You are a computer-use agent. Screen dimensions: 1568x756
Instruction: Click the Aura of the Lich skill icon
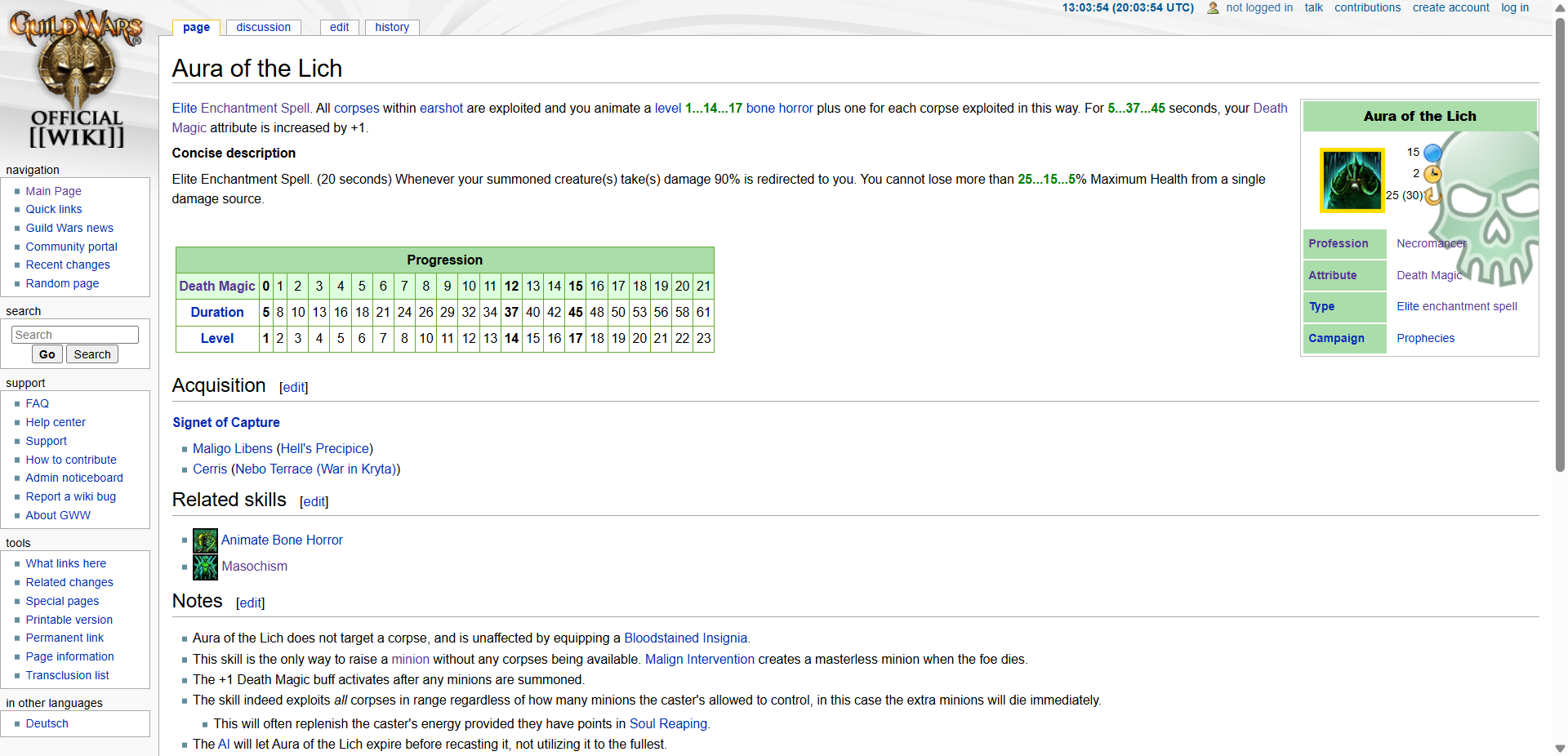(1352, 180)
